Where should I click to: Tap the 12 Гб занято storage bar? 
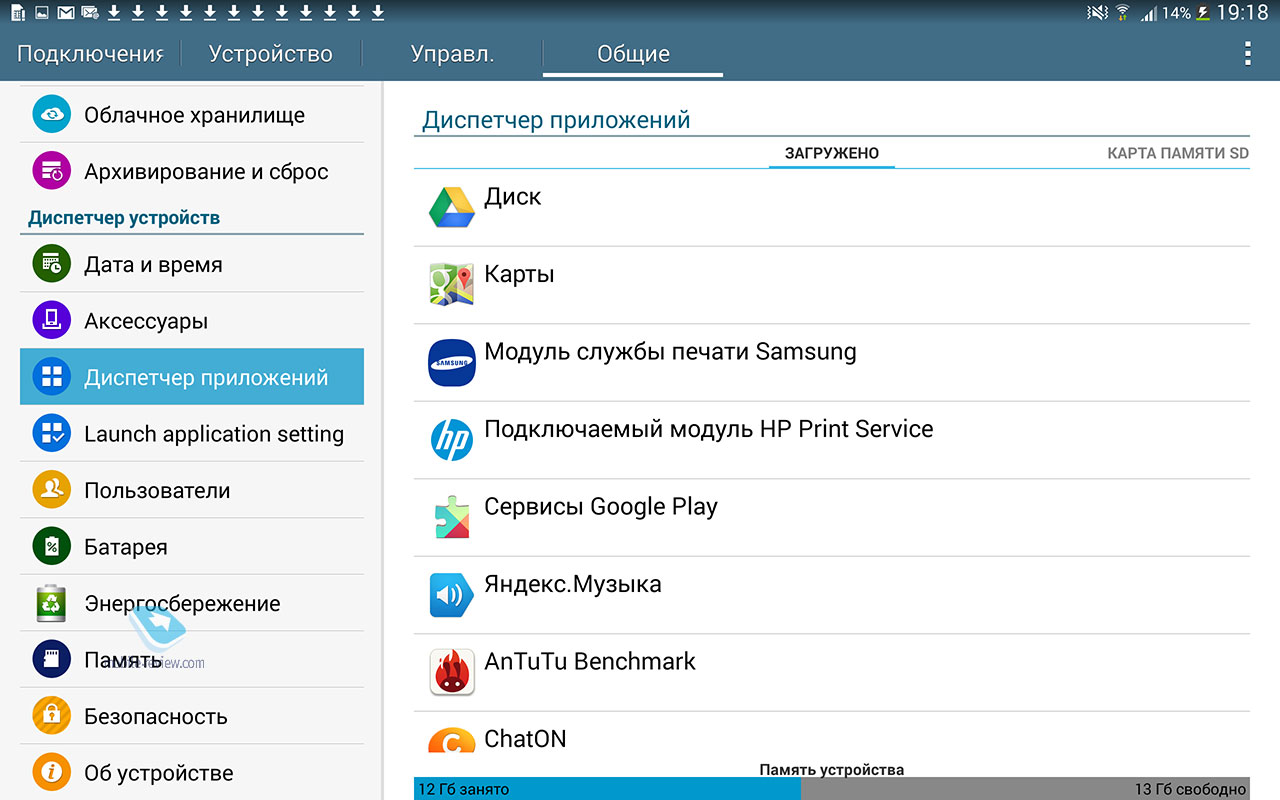(x=607, y=789)
